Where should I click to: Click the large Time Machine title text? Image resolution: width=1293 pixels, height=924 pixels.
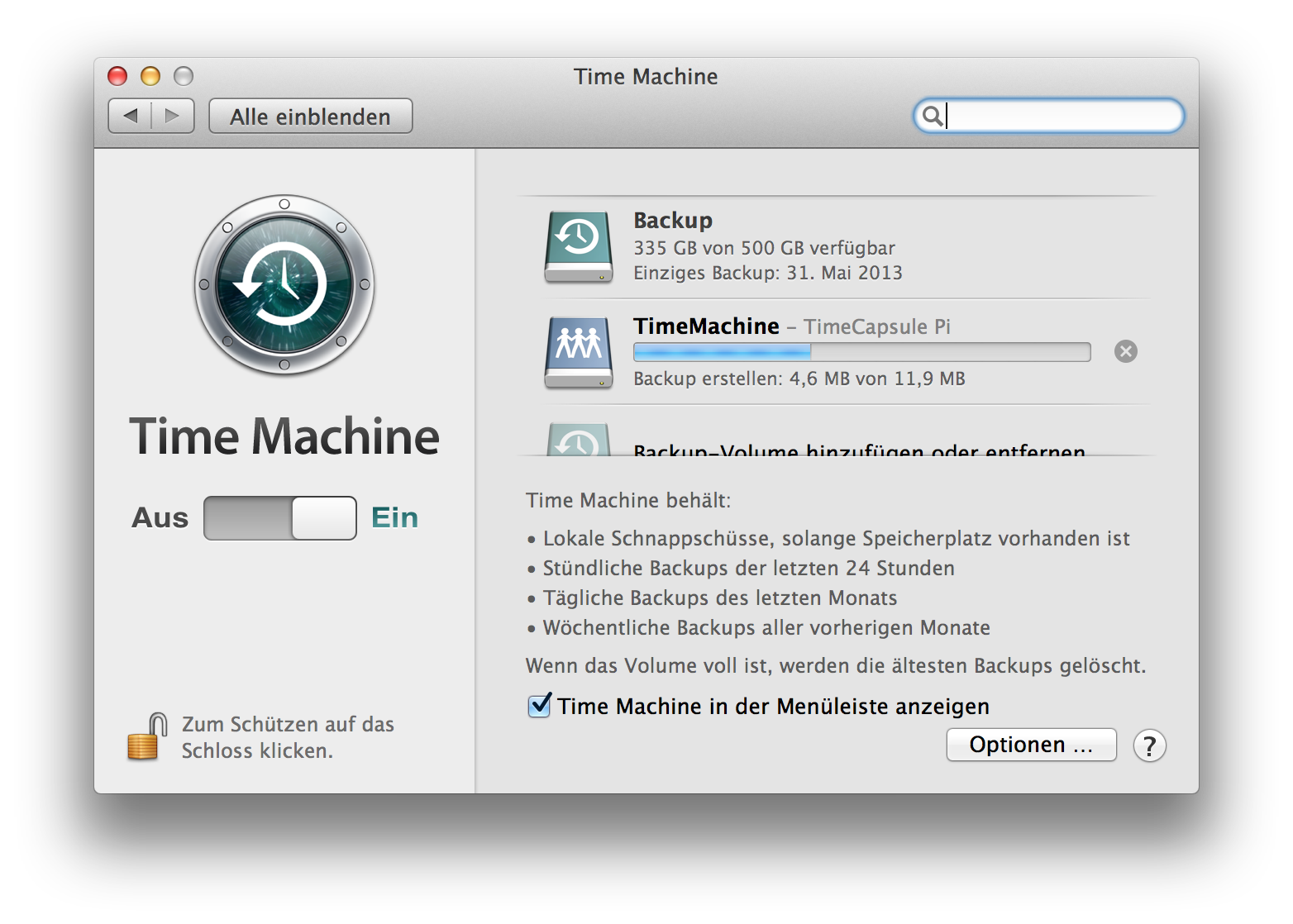click(x=284, y=436)
